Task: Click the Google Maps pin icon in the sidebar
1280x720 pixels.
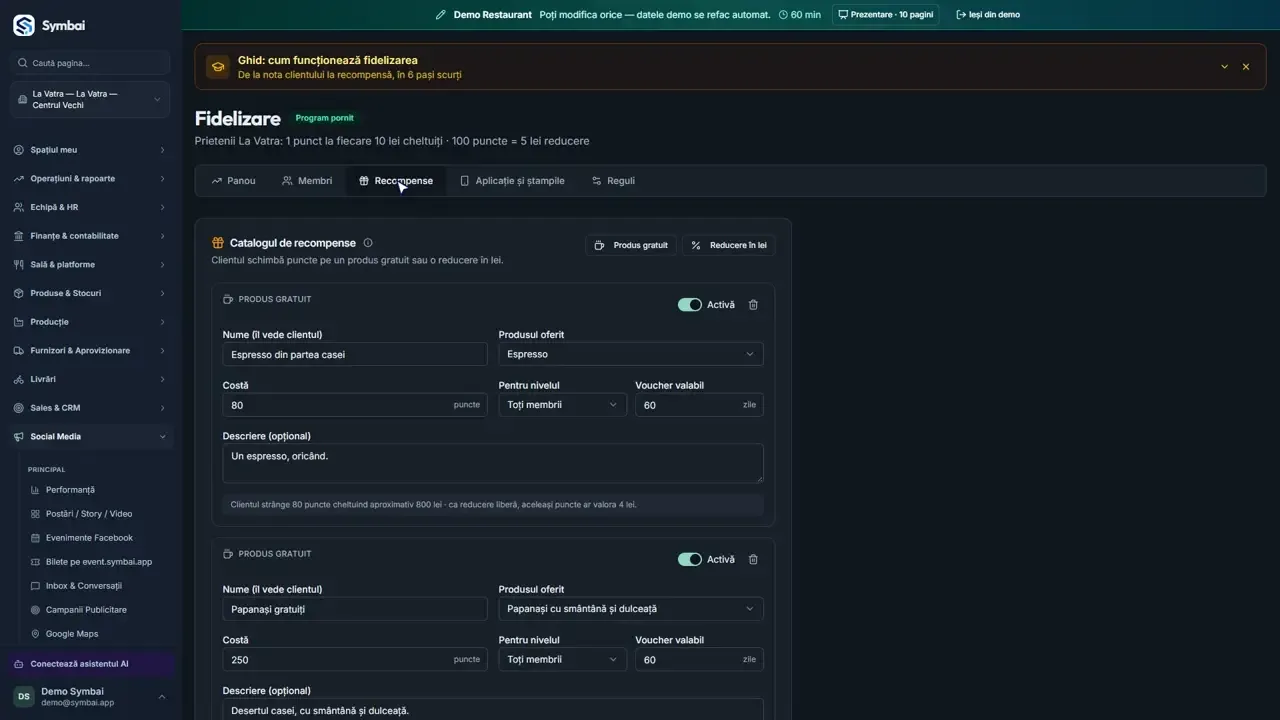Action: [x=35, y=634]
